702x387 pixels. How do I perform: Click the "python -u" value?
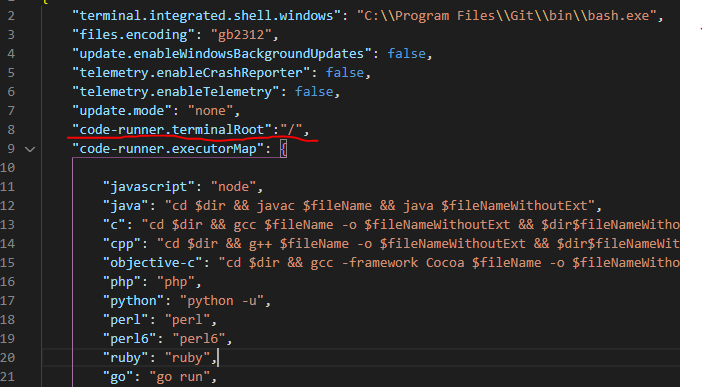click(x=222, y=301)
